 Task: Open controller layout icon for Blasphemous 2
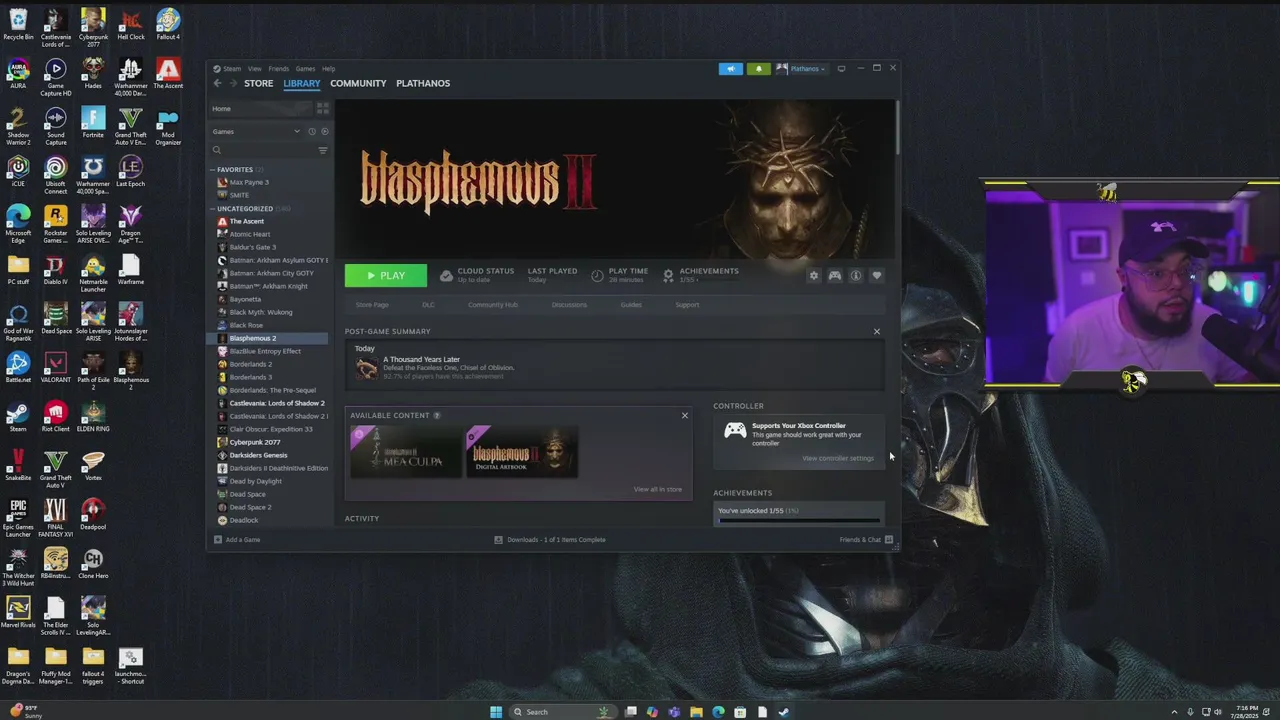[835, 276]
